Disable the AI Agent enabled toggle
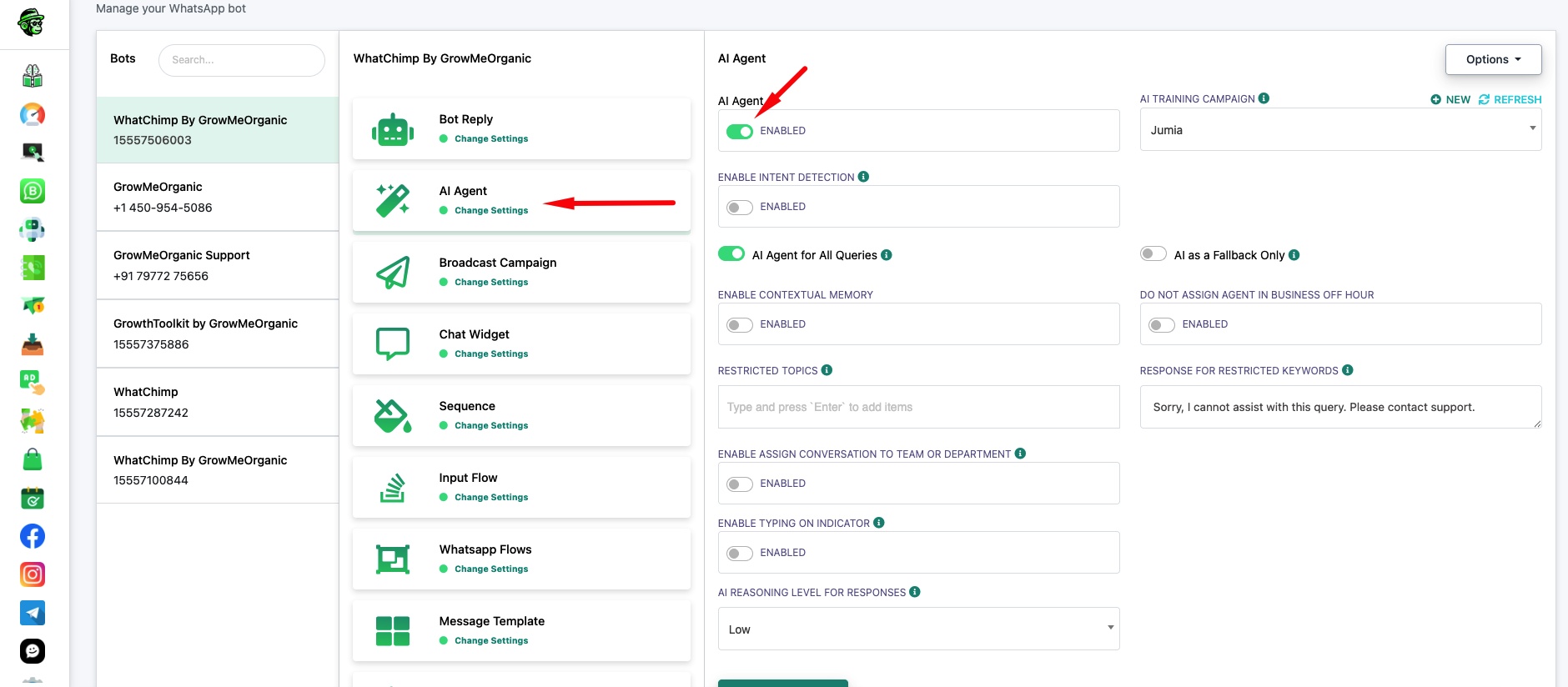This screenshot has height=687, width=1568. tap(739, 131)
